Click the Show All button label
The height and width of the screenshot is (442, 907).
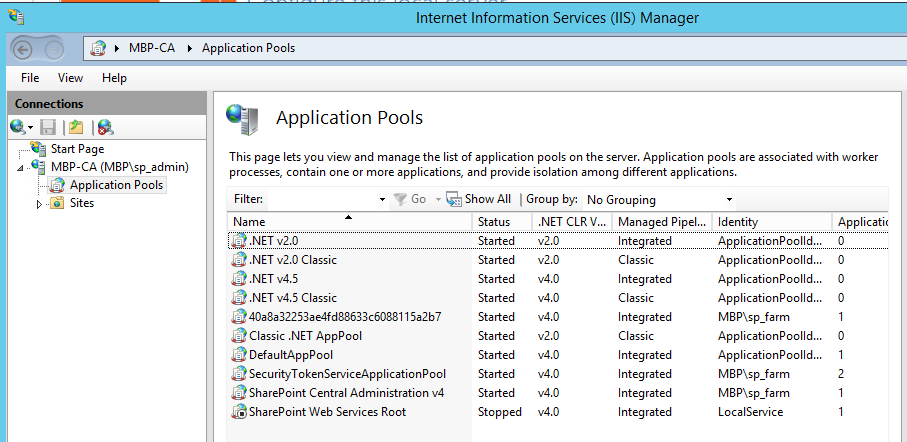[x=488, y=199]
